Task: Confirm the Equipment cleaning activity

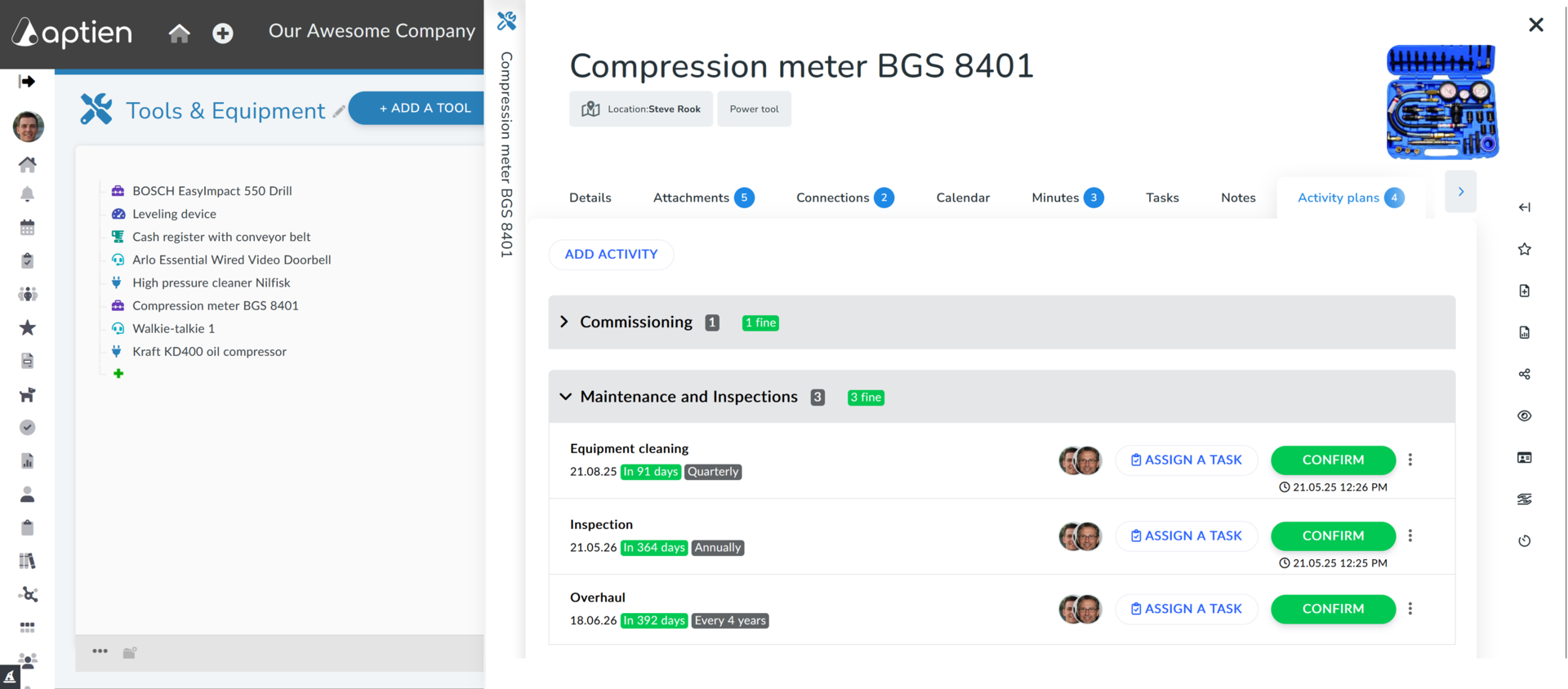Action: pos(1333,460)
